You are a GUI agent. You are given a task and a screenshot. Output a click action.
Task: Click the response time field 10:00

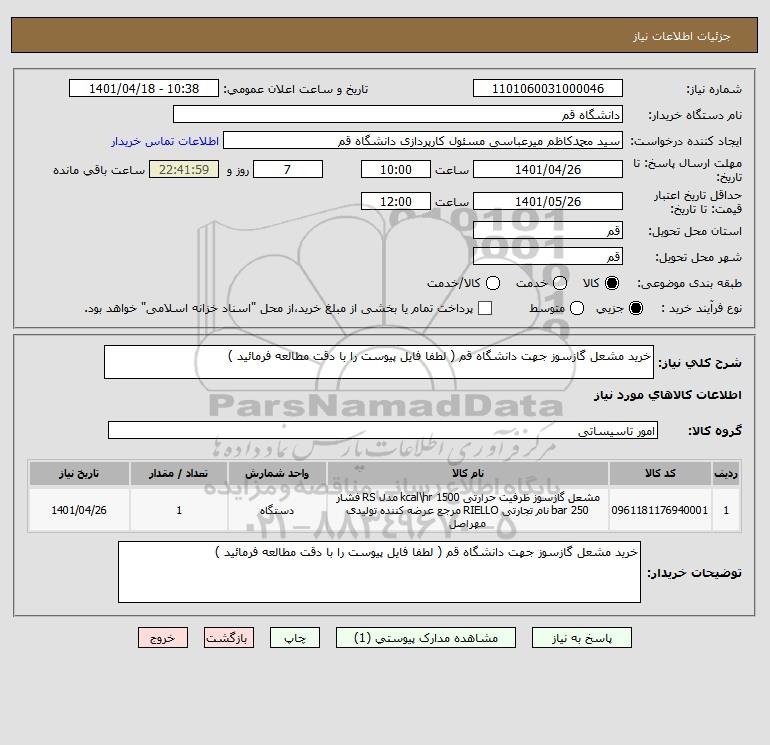point(396,169)
